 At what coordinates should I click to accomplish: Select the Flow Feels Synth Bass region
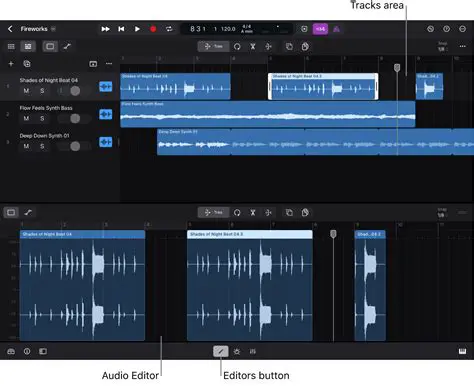pos(268,114)
